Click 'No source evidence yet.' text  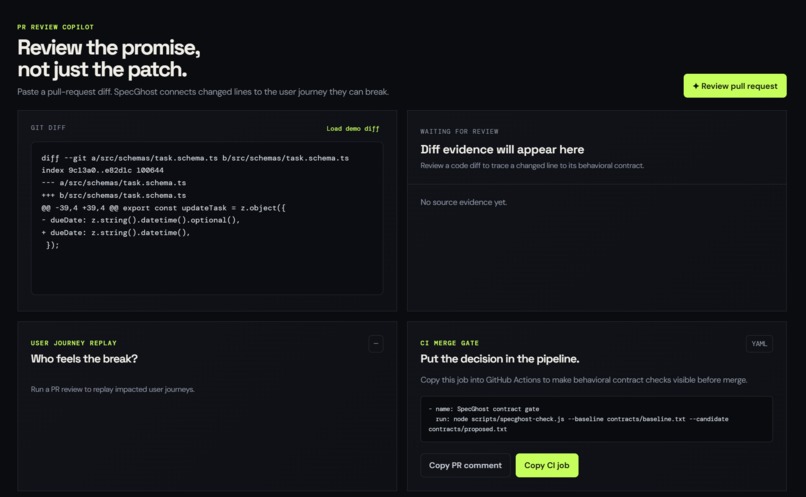tap(464, 202)
